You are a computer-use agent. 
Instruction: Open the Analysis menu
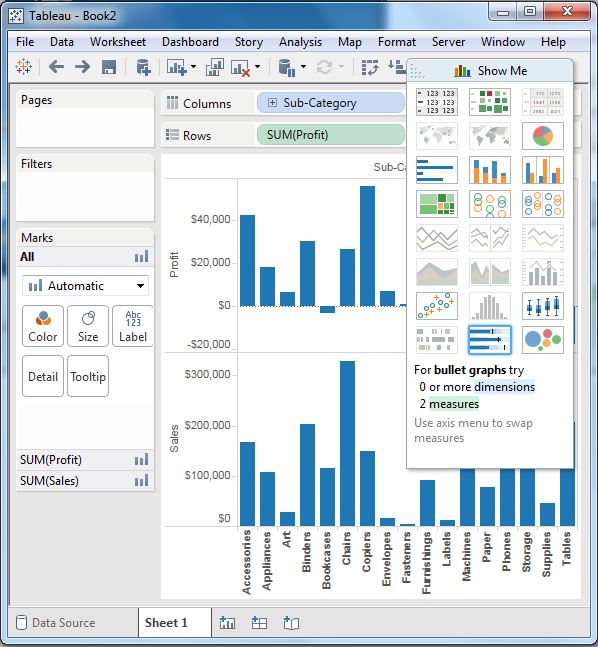[x=300, y=42]
